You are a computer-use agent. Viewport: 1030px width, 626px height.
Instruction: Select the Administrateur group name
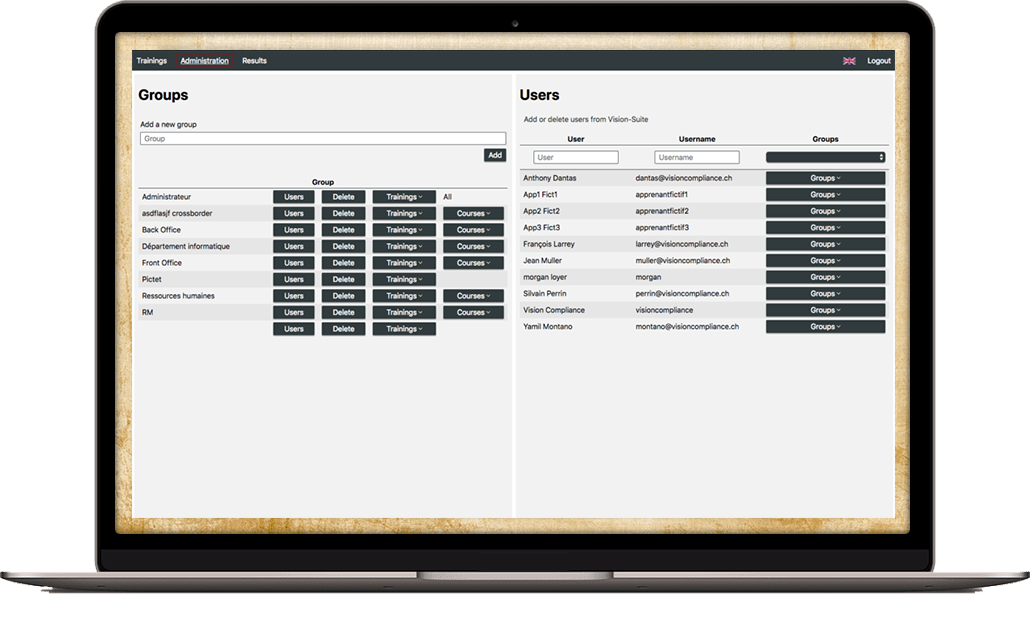point(166,197)
